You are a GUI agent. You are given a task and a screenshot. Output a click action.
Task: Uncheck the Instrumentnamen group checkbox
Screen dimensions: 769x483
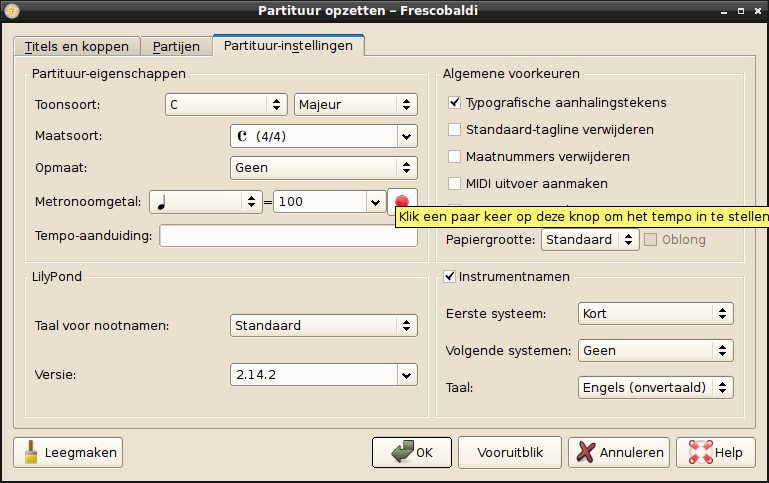click(x=450, y=276)
